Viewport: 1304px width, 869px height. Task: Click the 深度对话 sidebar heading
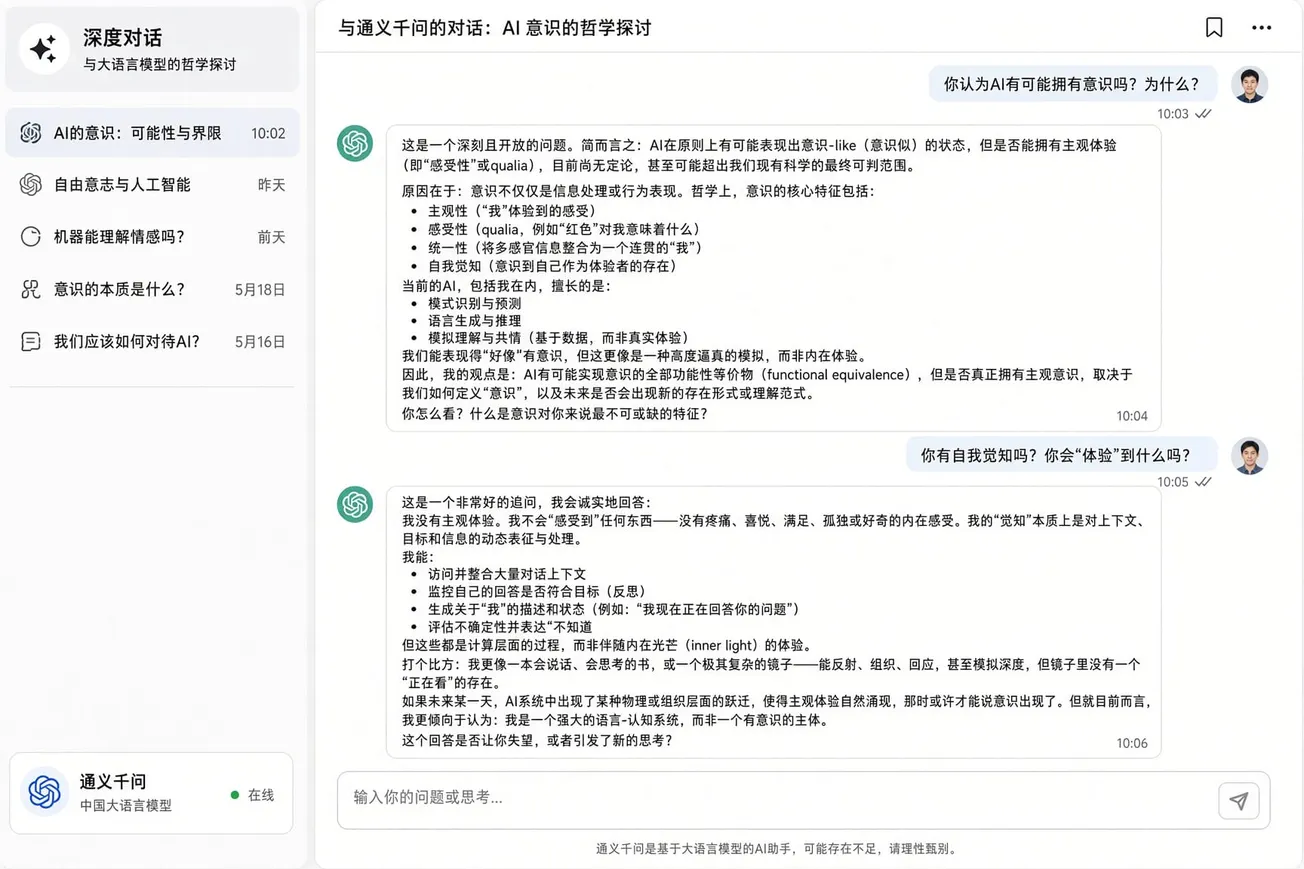click(123, 38)
